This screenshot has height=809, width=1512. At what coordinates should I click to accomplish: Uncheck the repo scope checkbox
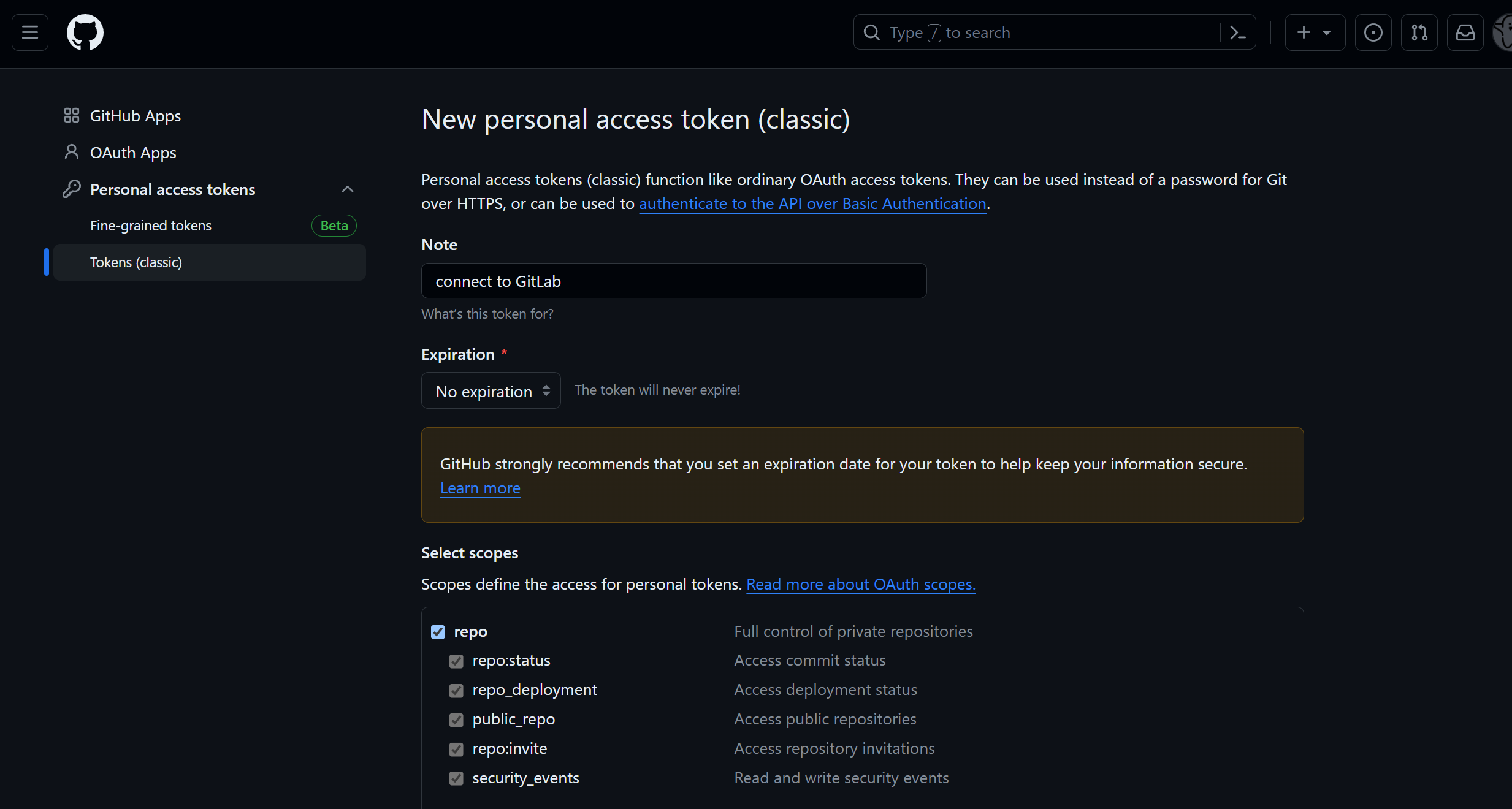click(438, 631)
